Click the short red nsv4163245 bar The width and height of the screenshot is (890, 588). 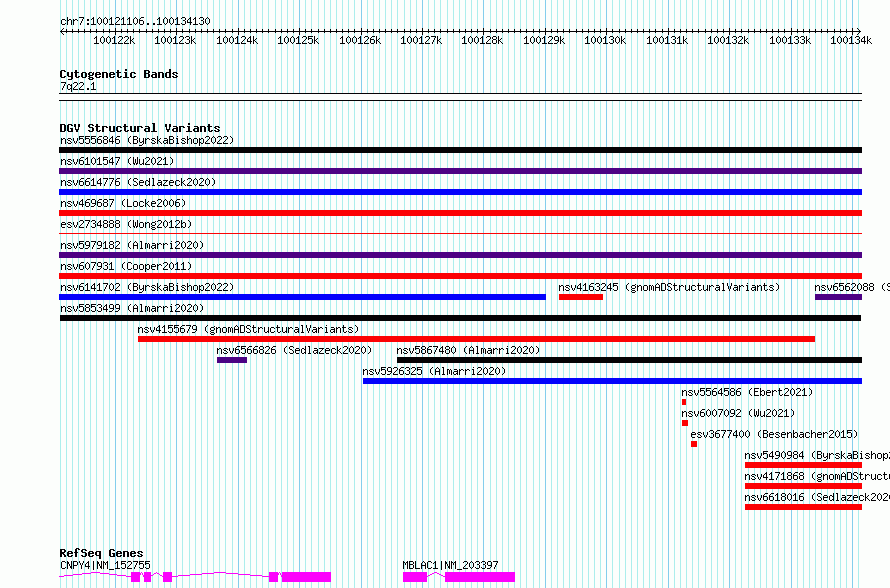(x=581, y=297)
